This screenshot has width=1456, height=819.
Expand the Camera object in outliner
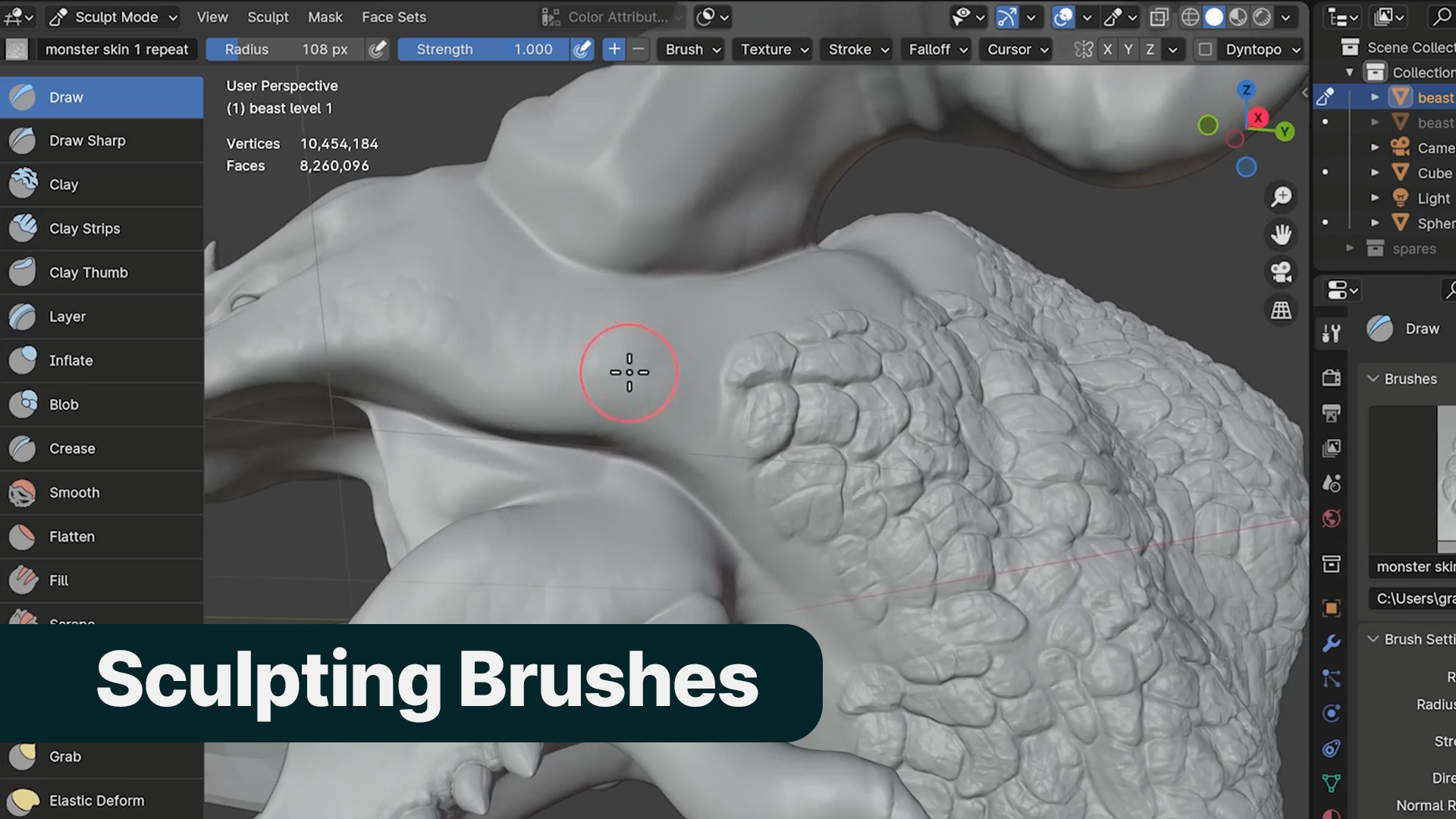1375,147
